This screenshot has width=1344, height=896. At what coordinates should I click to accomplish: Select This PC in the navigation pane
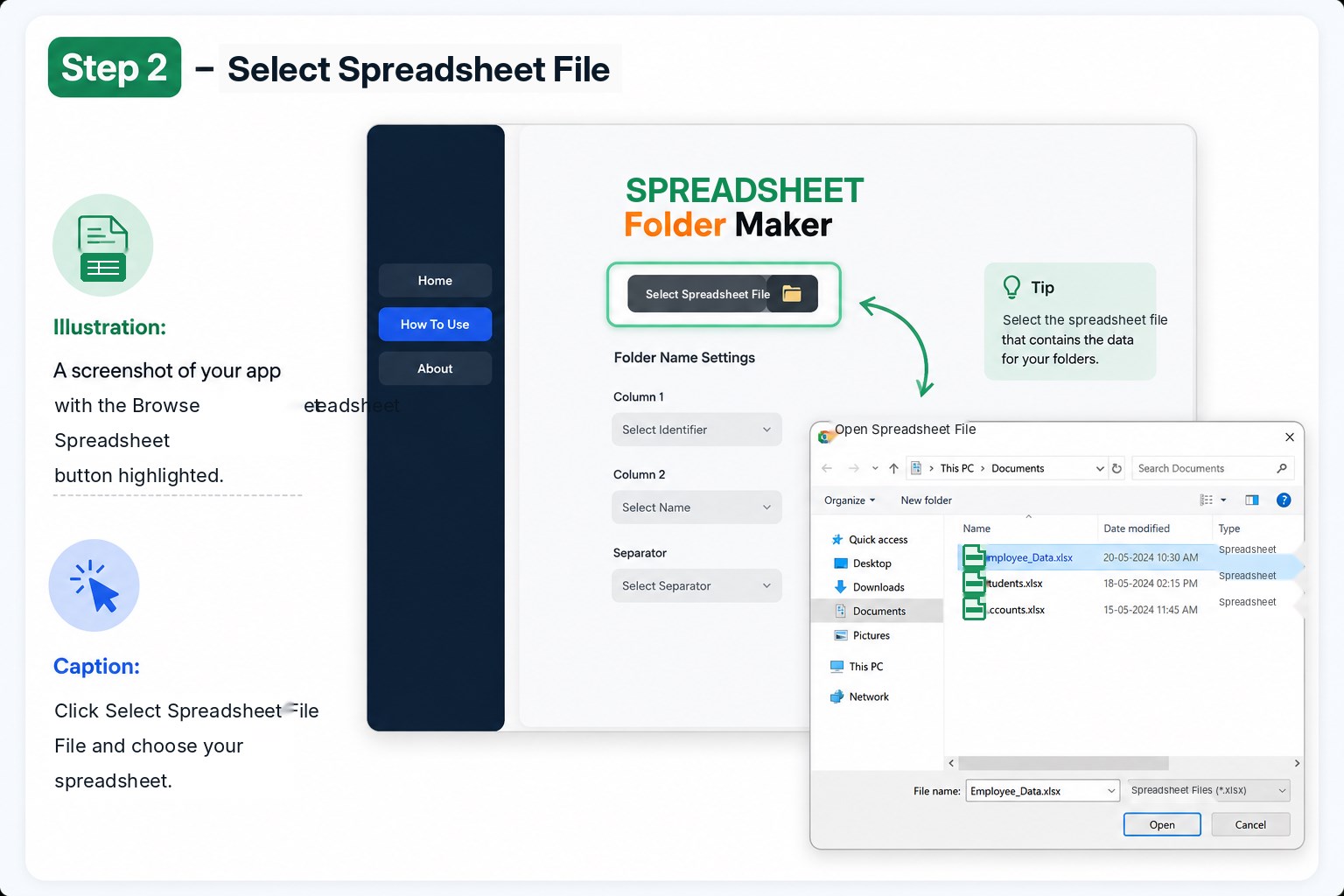pos(856,667)
